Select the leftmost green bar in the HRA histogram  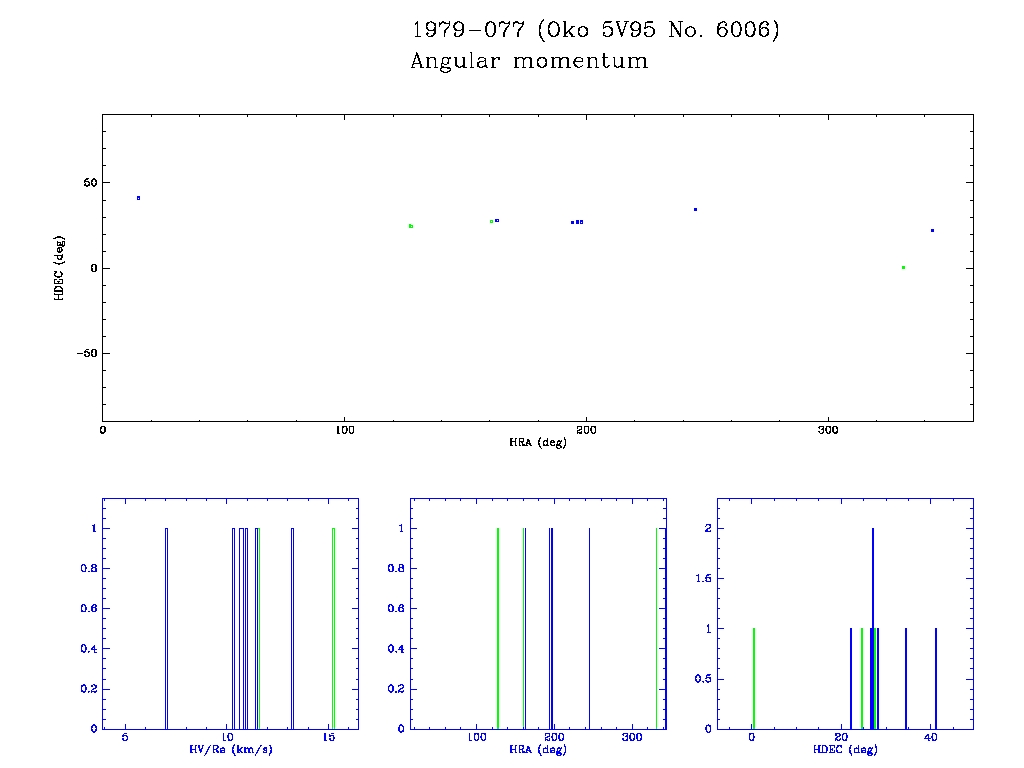[498, 628]
